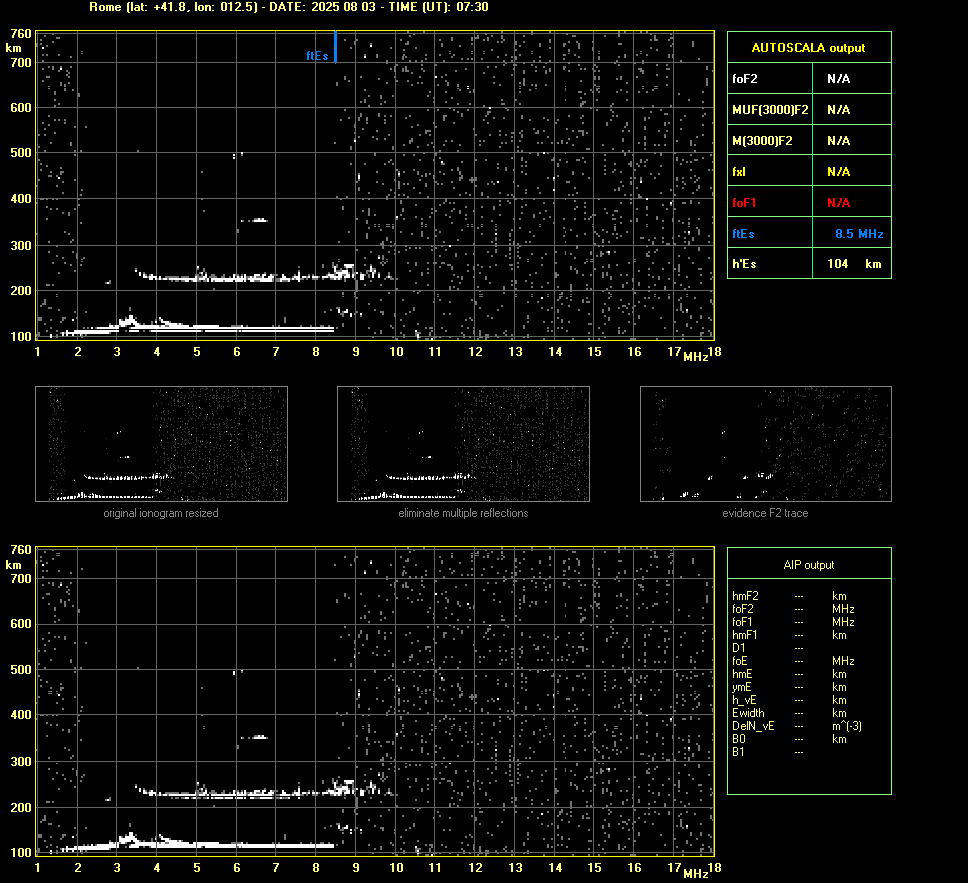
Task: Click the "h'Es" row label
Action: (x=744, y=264)
